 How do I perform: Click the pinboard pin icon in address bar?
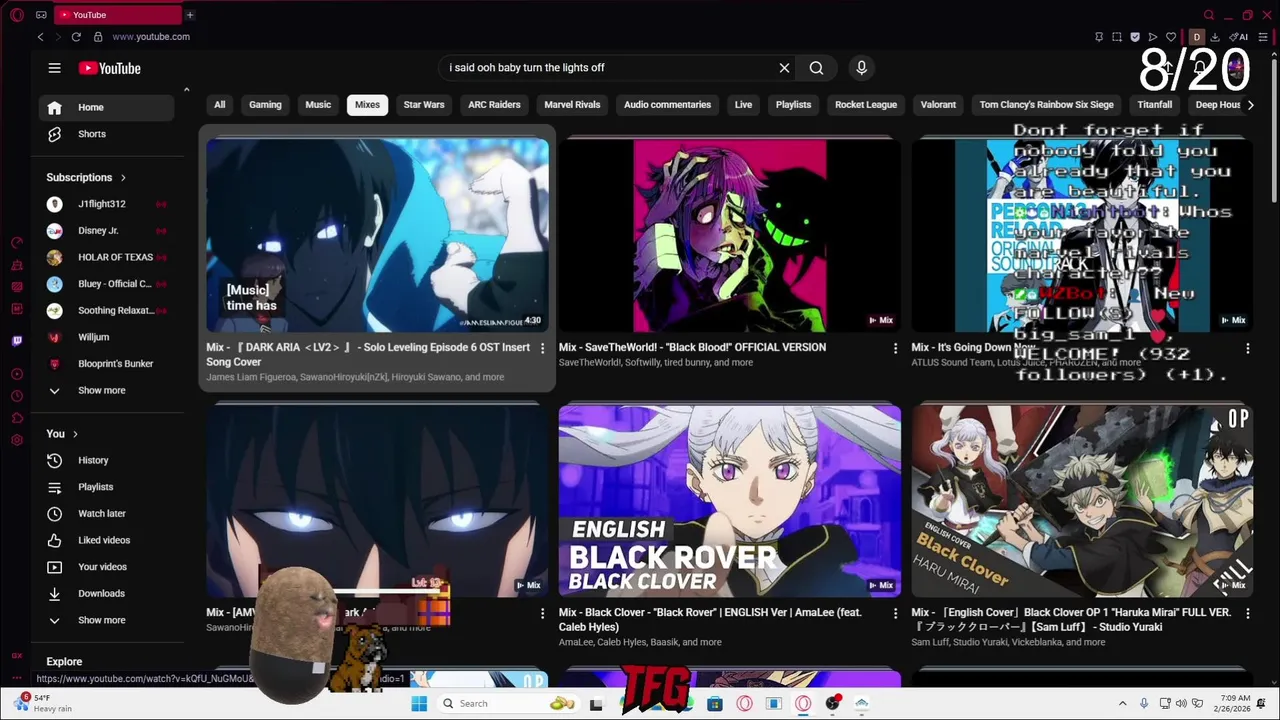(x=1099, y=37)
